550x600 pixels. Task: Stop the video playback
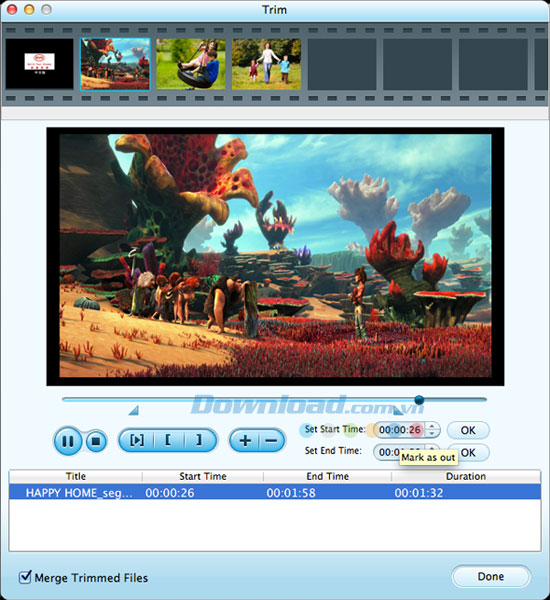click(x=96, y=441)
